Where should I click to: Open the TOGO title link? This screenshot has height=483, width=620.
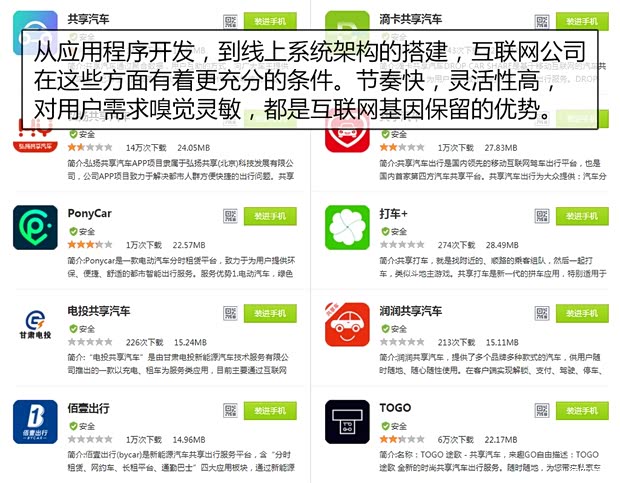click(395, 408)
